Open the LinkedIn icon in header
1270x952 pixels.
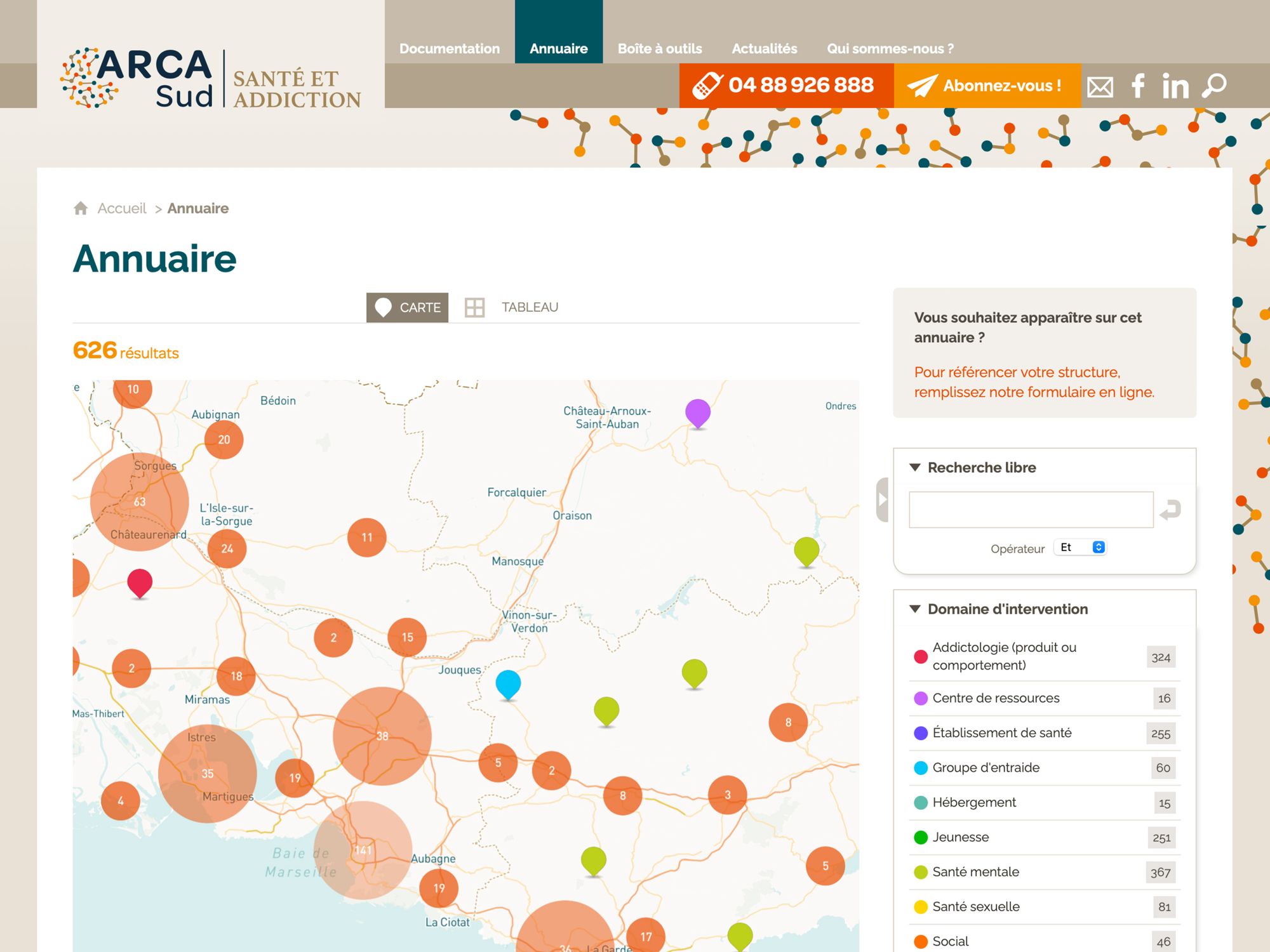[1175, 86]
